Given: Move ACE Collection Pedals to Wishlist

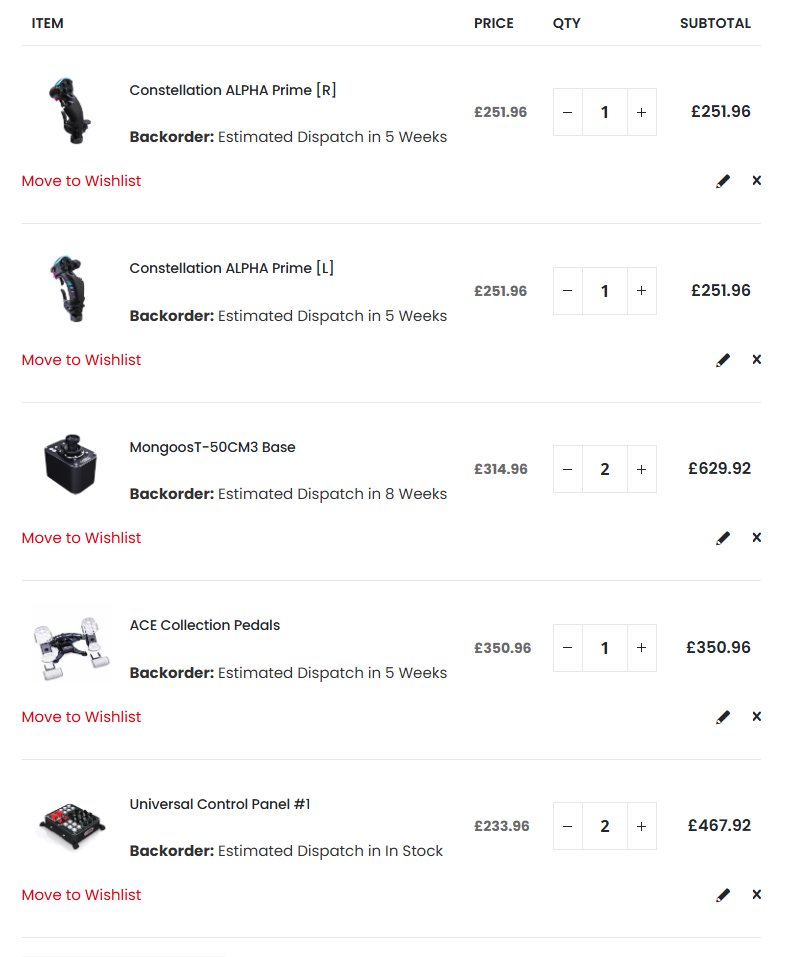Looking at the screenshot, I should click(82, 717).
